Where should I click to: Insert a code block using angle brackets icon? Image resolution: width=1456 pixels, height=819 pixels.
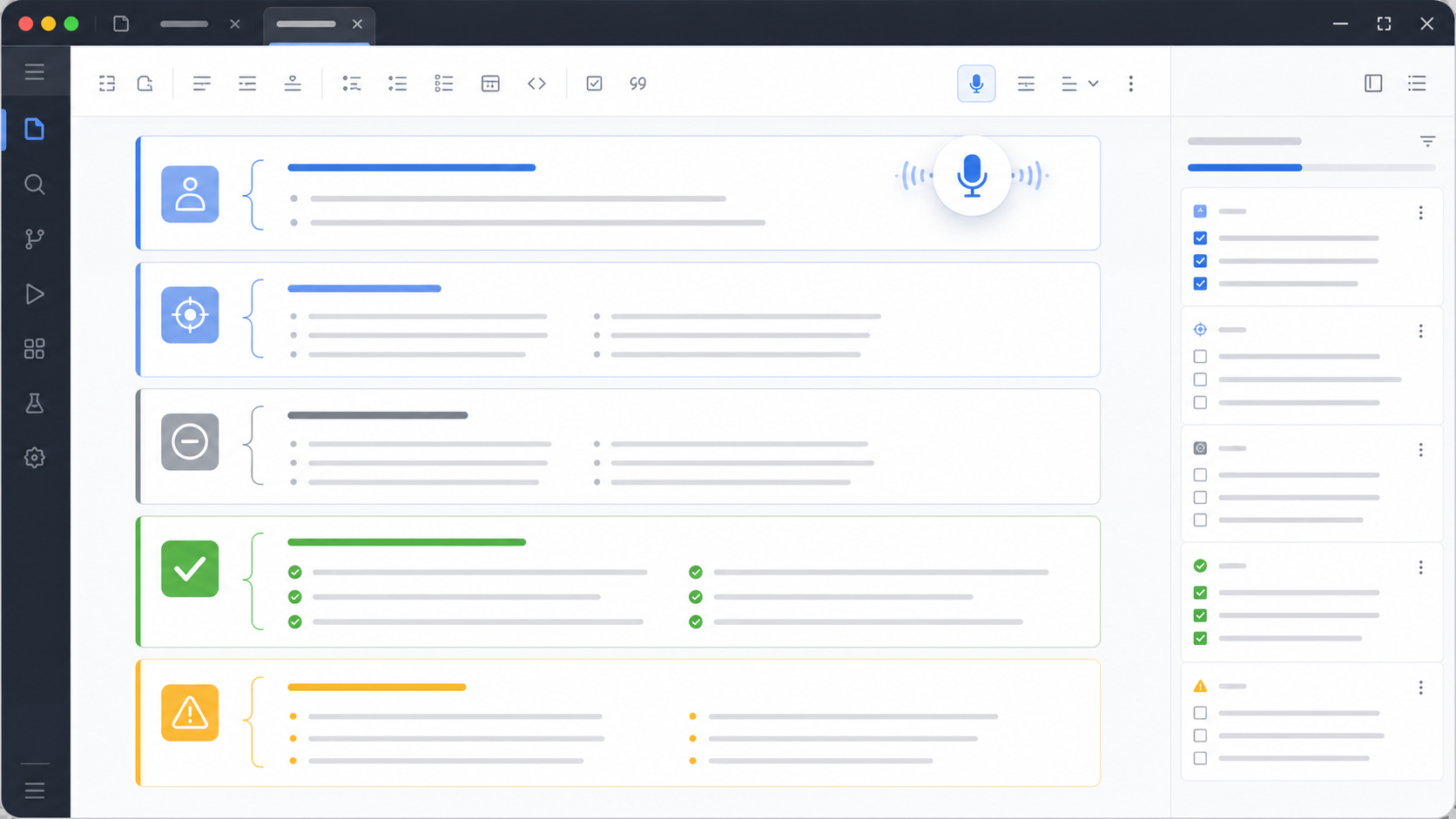[x=536, y=84]
